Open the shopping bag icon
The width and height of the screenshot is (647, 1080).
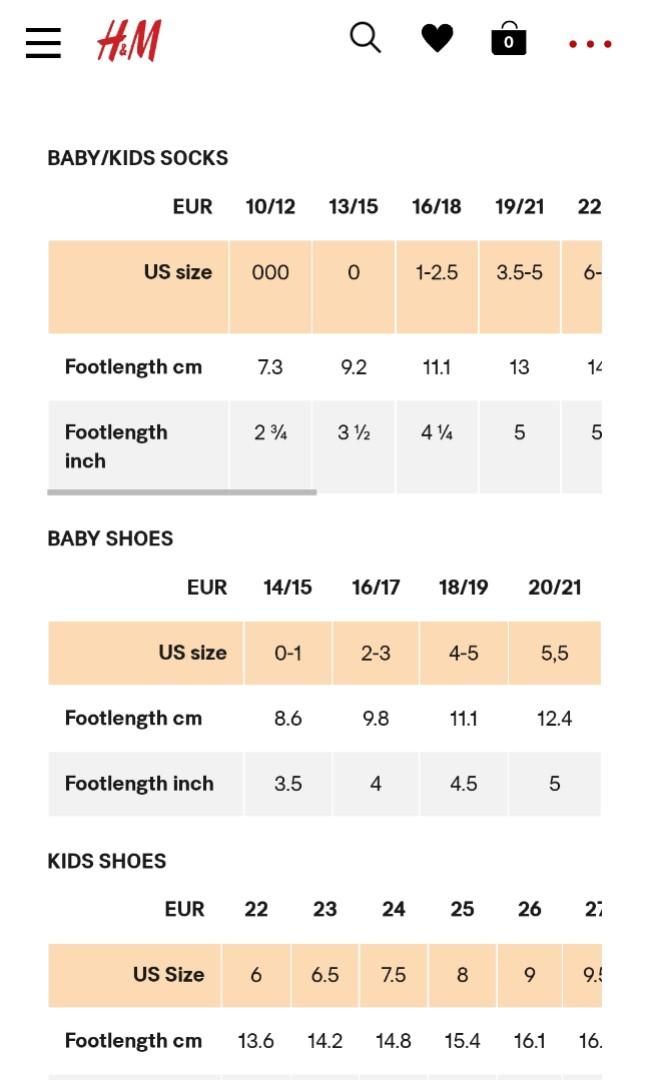pyautogui.click(x=509, y=38)
